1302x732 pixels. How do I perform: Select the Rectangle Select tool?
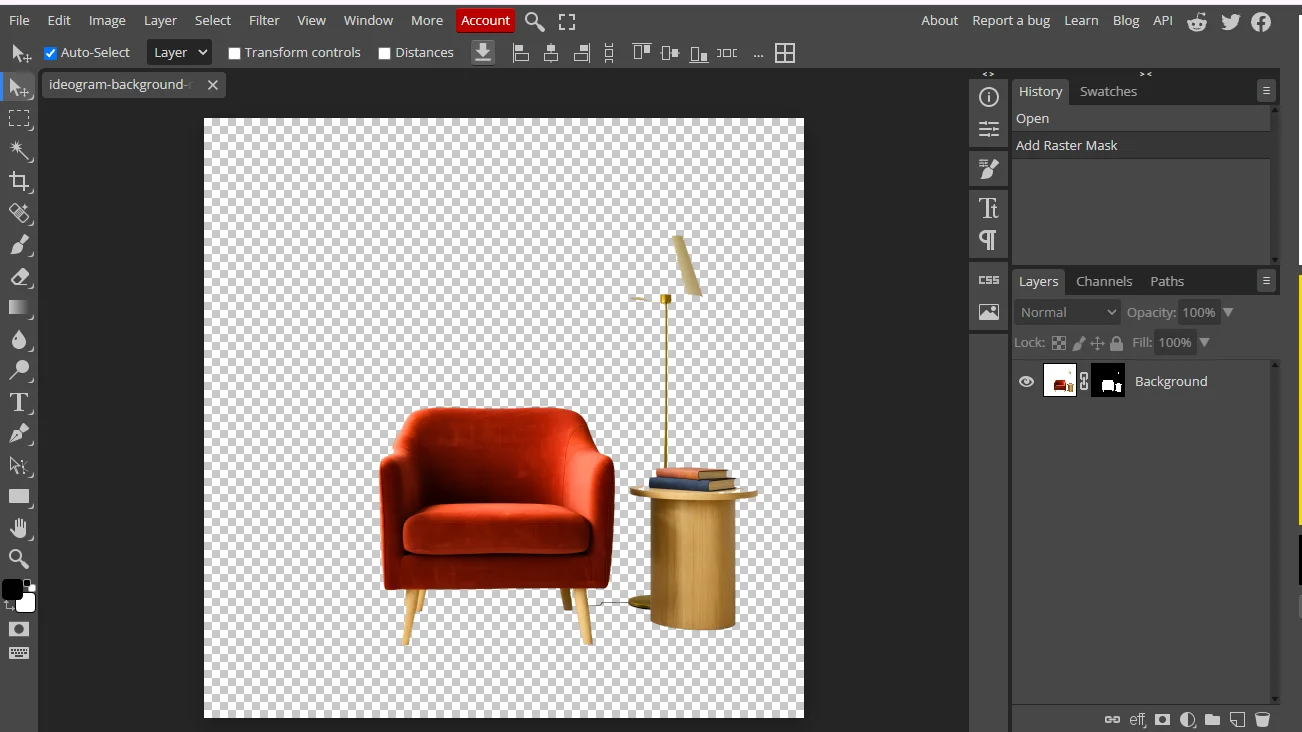19,119
